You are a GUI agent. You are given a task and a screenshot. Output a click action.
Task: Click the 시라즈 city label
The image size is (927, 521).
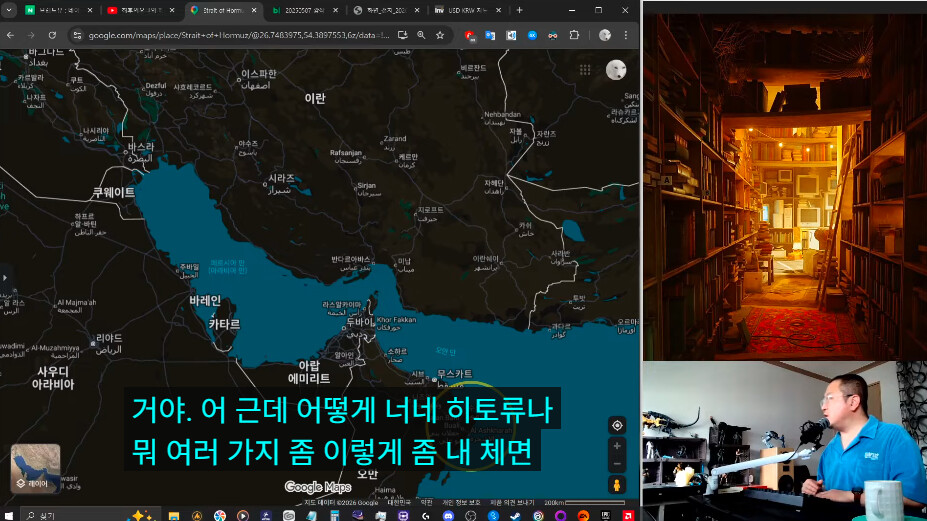[x=281, y=178]
